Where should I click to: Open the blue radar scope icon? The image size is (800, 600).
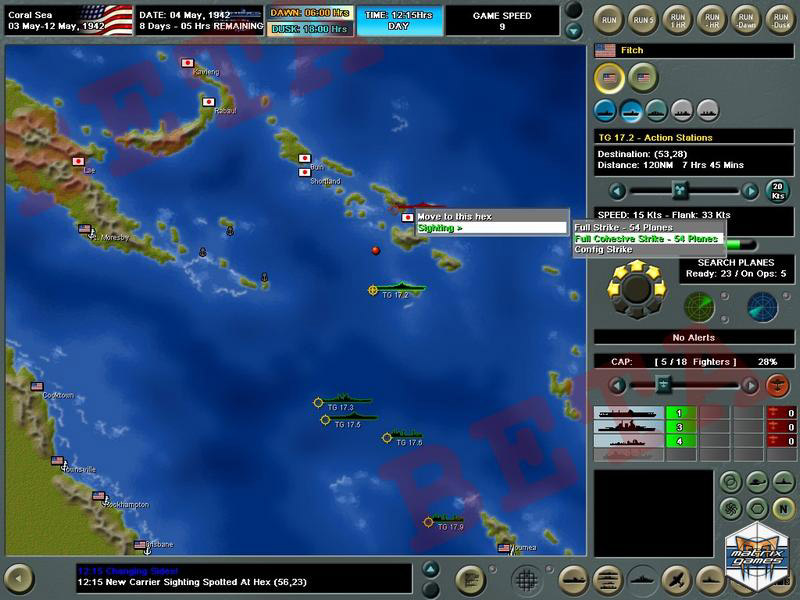coord(763,307)
